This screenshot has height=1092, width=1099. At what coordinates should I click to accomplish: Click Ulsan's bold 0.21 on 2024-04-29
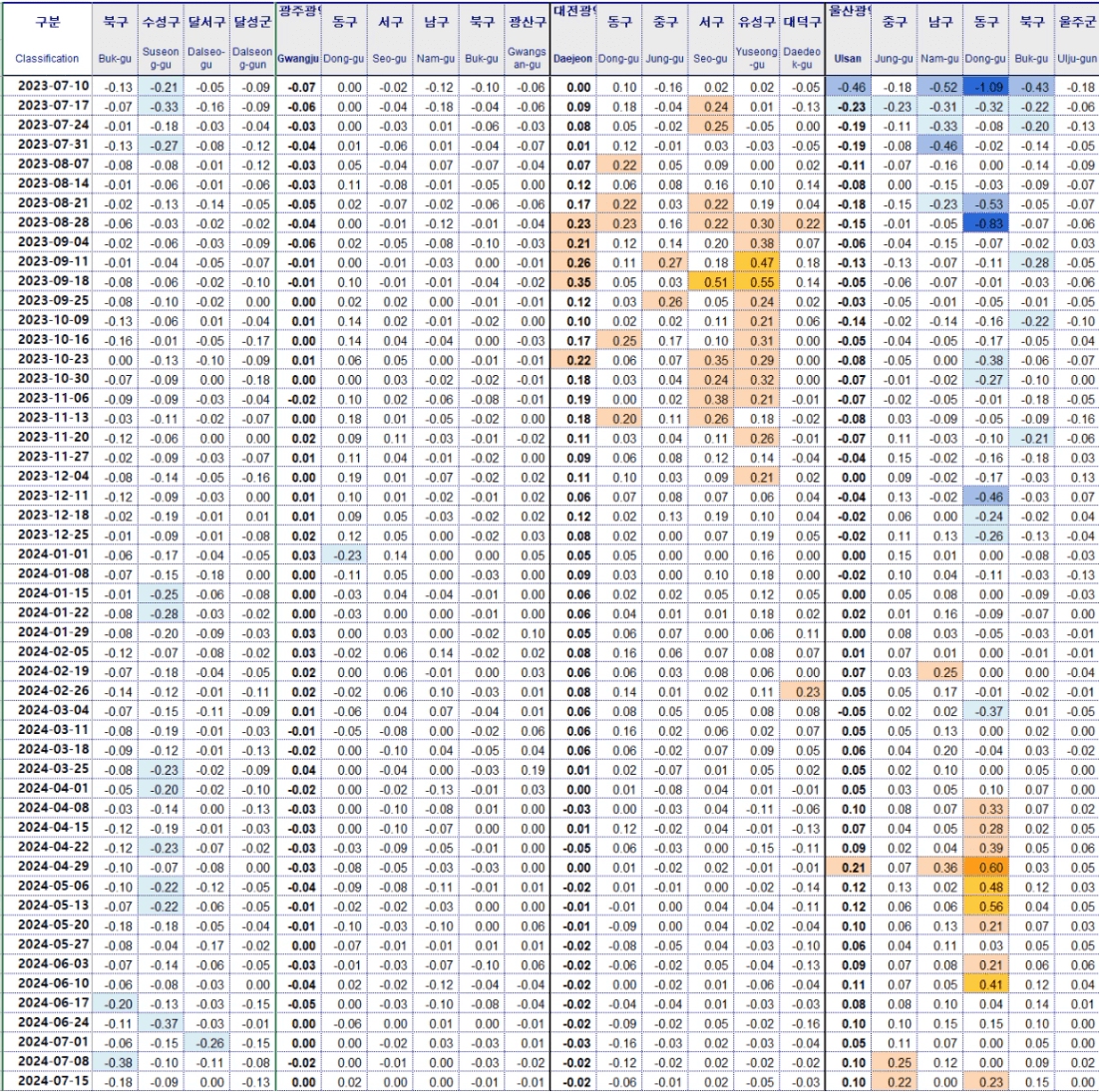point(848,867)
